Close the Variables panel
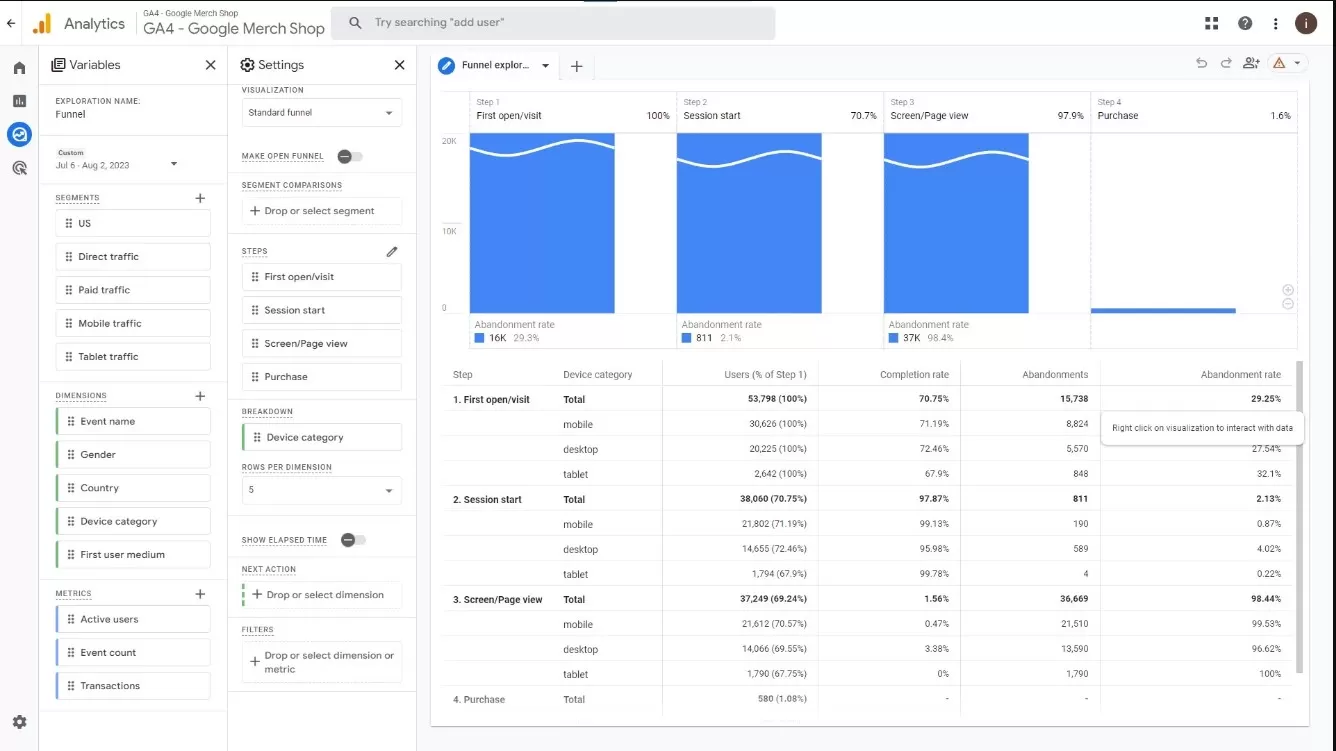 click(210, 65)
